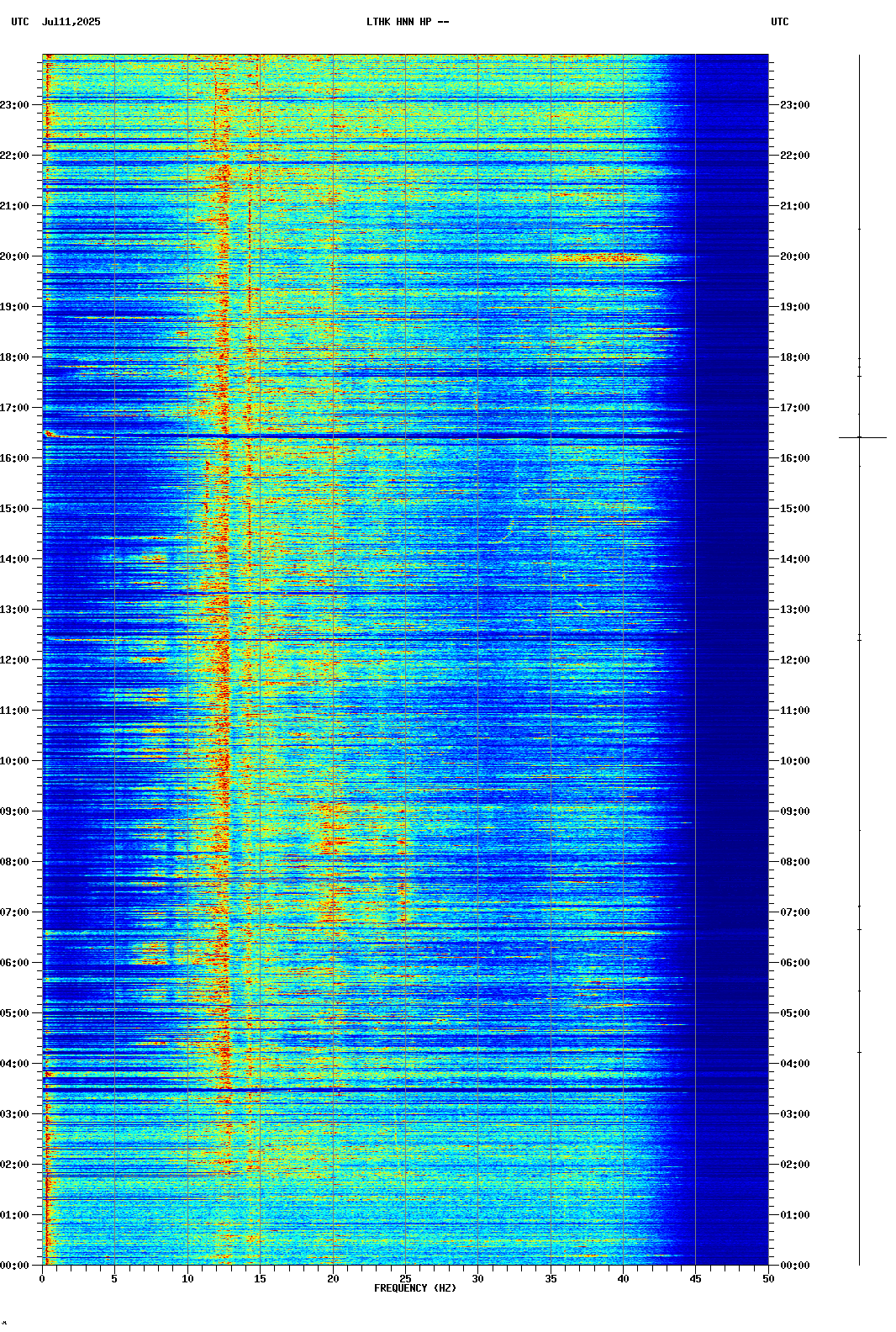Click the large seismogram spike near 16:25
Screen dimensions: 896x1332
[862, 437]
